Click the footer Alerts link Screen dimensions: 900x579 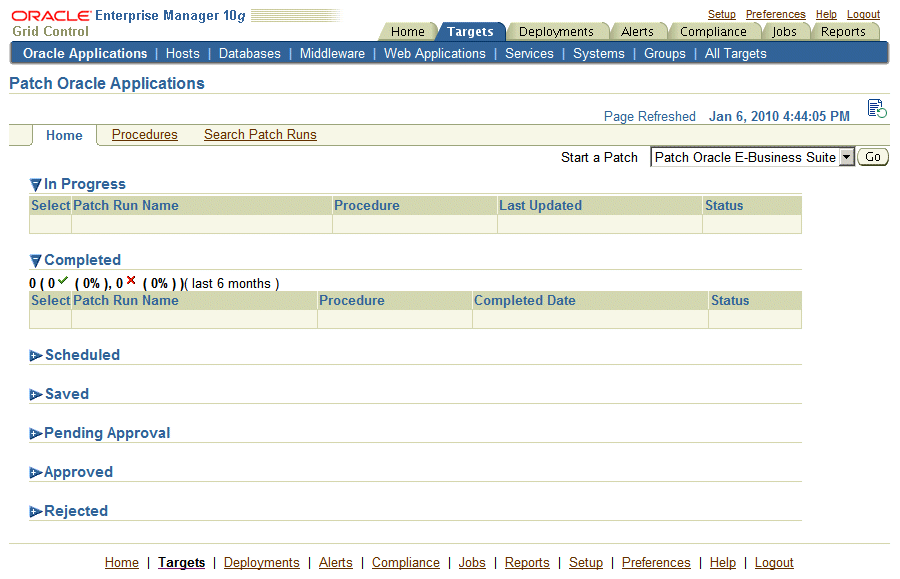tap(336, 562)
